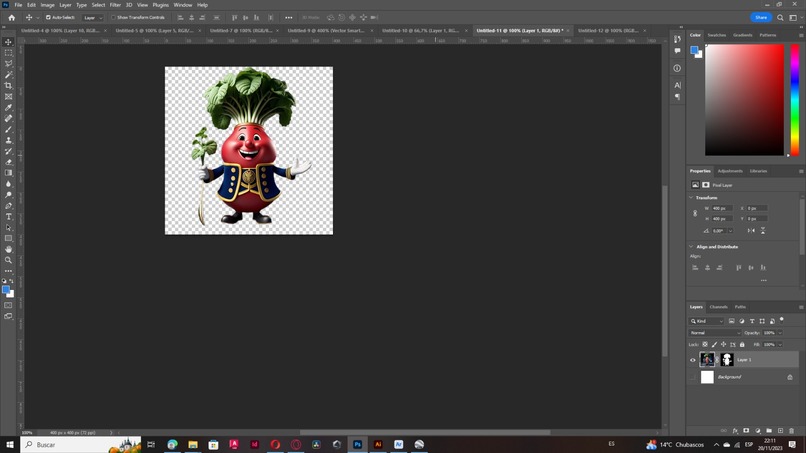Switch to the Swatches tab
806x453 pixels.
click(x=717, y=35)
